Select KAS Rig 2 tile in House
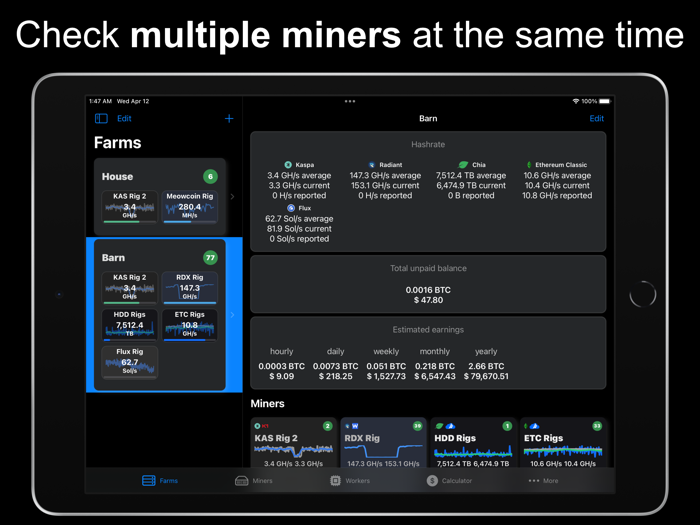 point(129,207)
